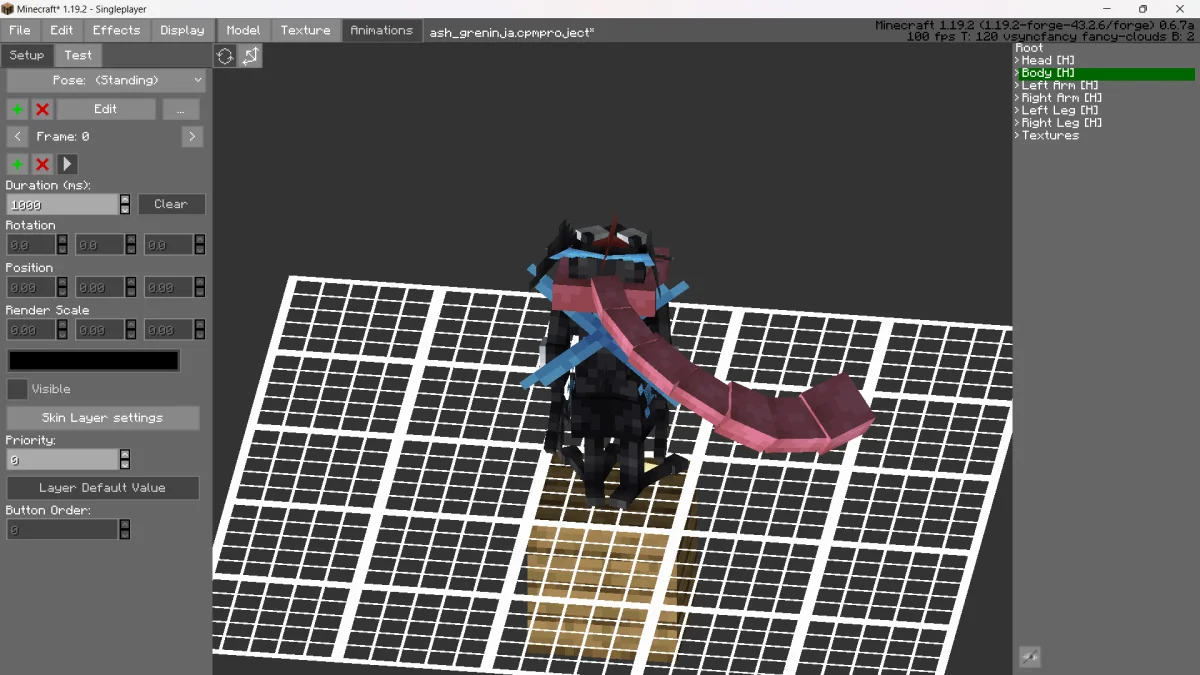Viewport: 1200px width, 675px height.
Task: Increase Button Order with up stepper arrow
Action: [125, 525]
